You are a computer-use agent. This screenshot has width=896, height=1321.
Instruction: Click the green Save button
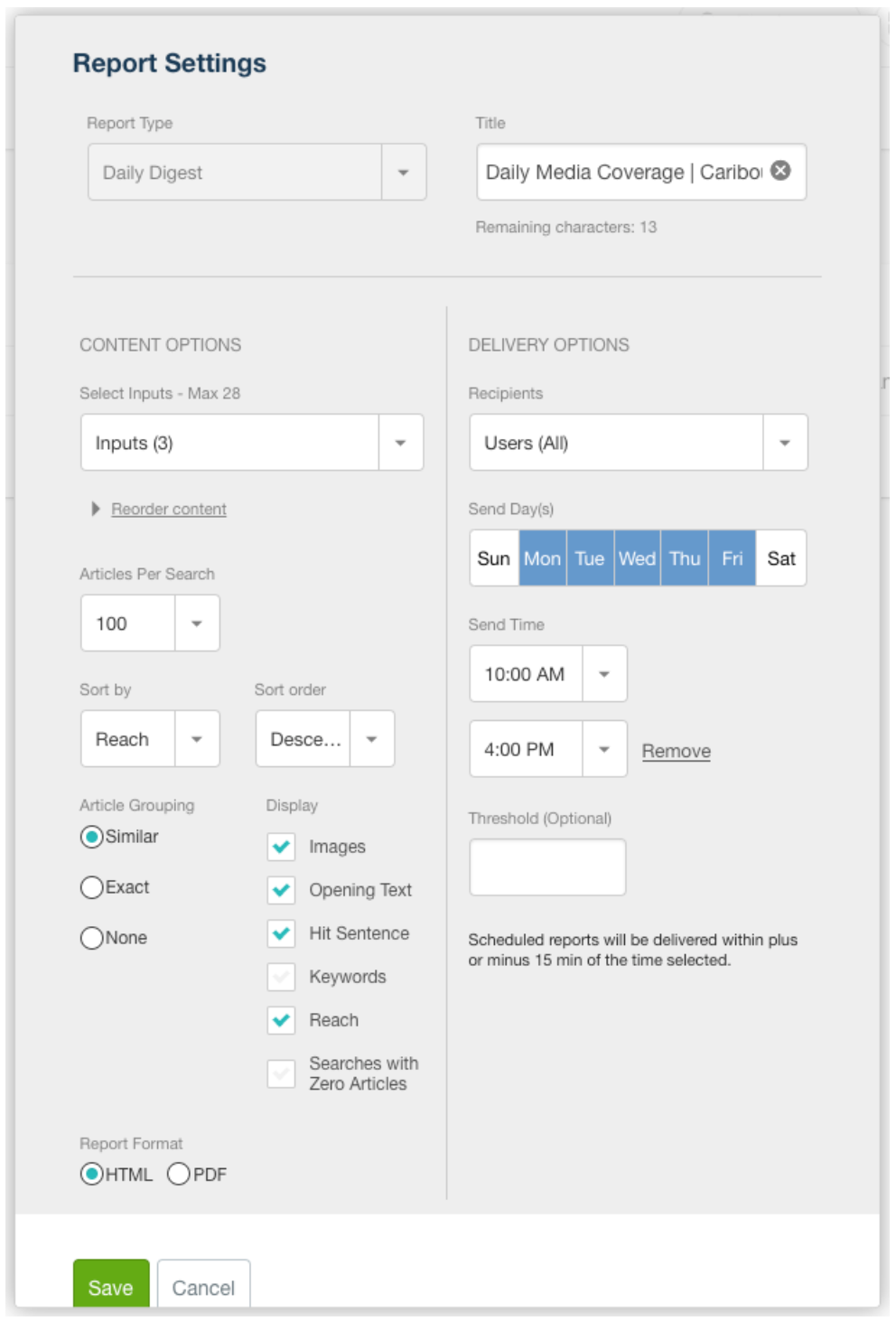(x=111, y=1286)
